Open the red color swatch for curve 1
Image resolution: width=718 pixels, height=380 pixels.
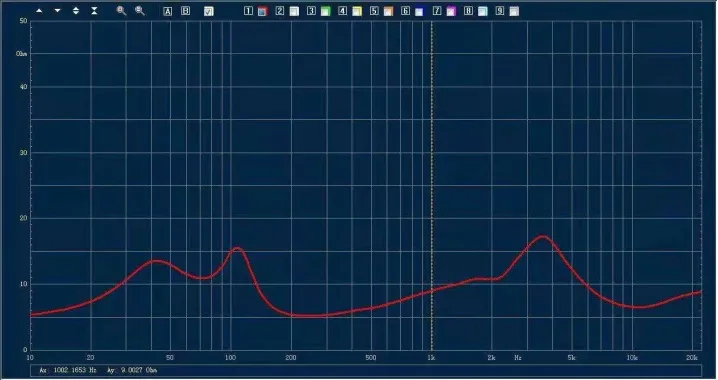(262, 11)
